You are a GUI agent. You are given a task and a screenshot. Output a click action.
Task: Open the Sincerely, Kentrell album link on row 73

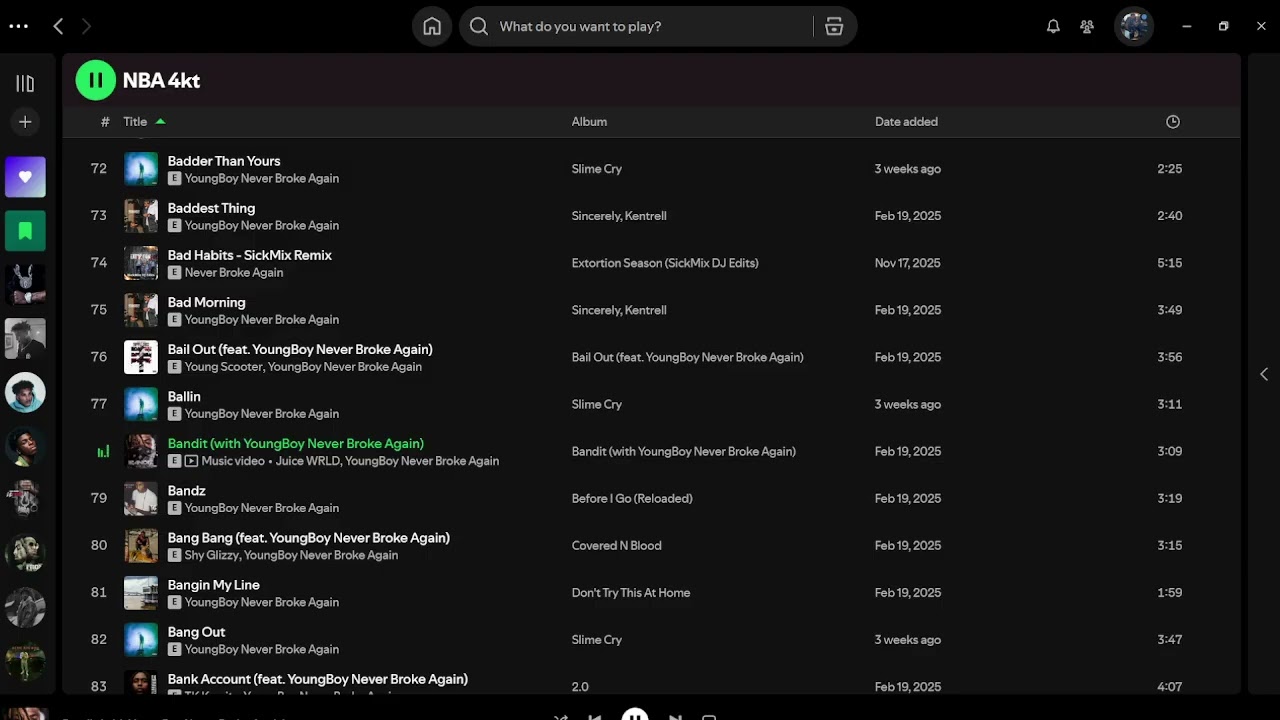pos(619,216)
